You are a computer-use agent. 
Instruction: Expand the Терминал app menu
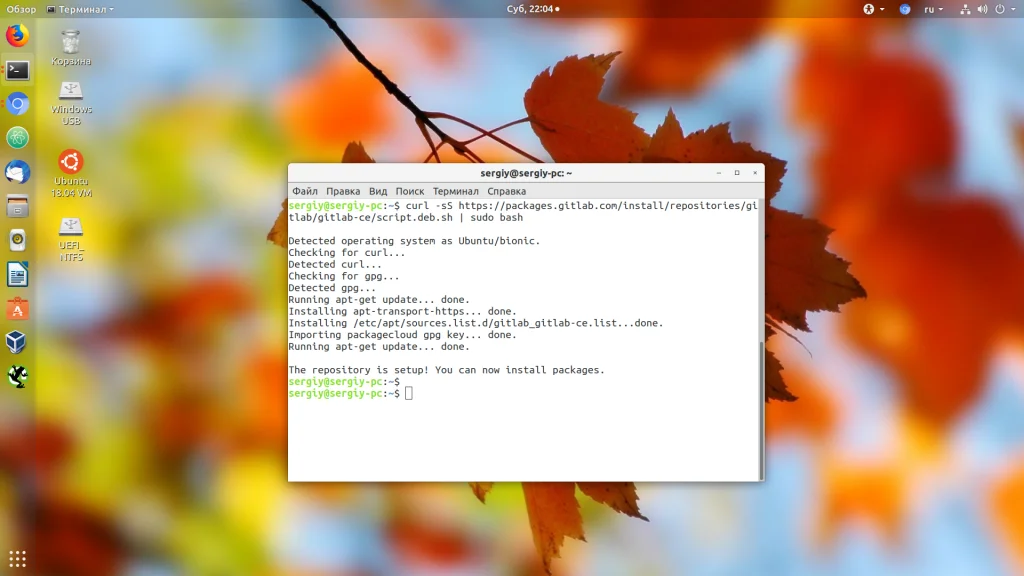tap(80, 9)
